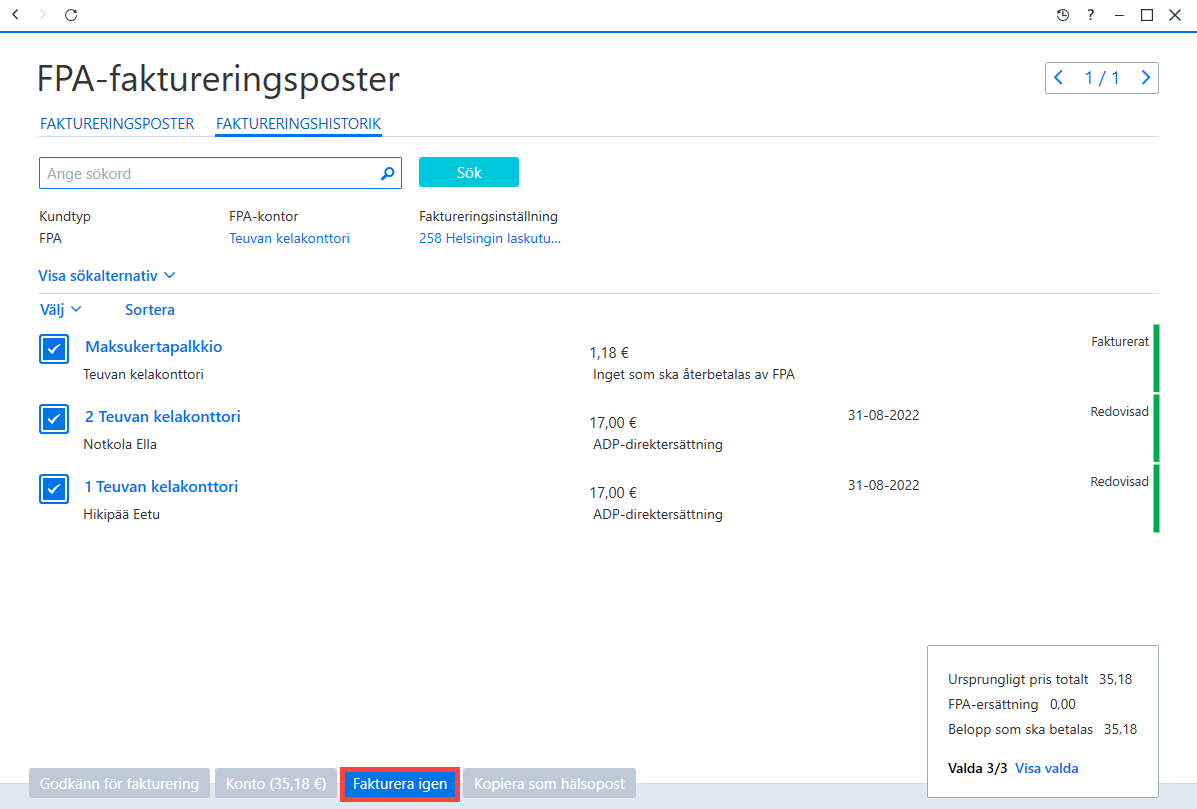1197x809 pixels.
Task: Open the 258 Helsingin laskutu... setting selector
Action: tap(489, 238)
